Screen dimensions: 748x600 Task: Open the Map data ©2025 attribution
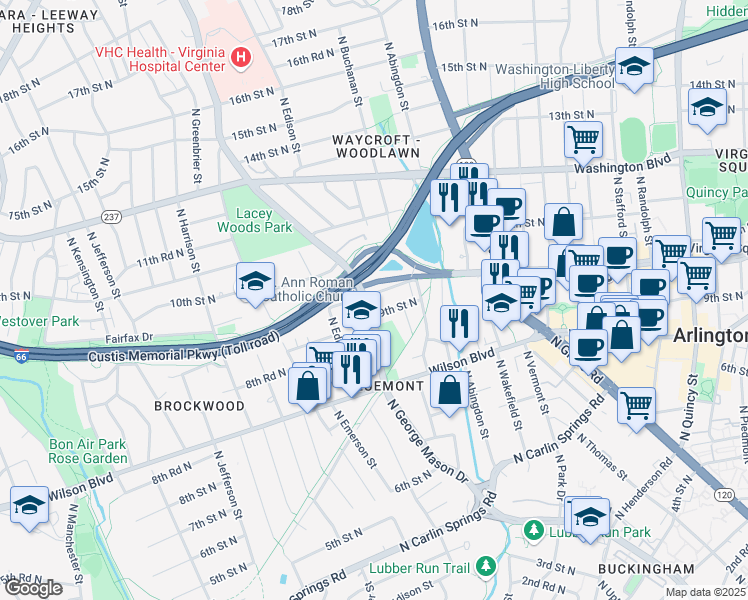tap(706, 593)
